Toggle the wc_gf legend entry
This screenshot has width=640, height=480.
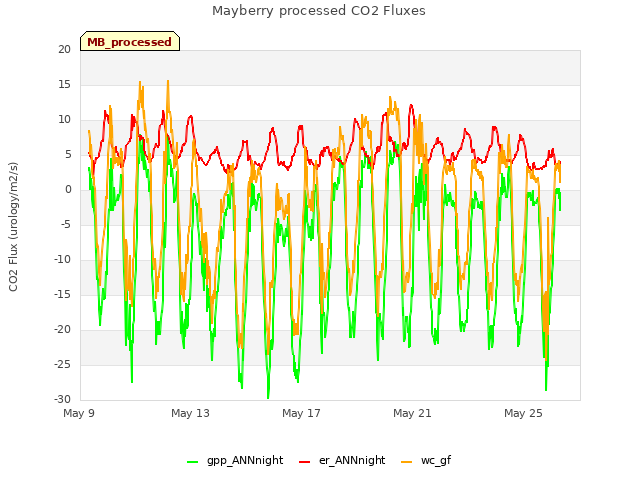click(426, 460)
